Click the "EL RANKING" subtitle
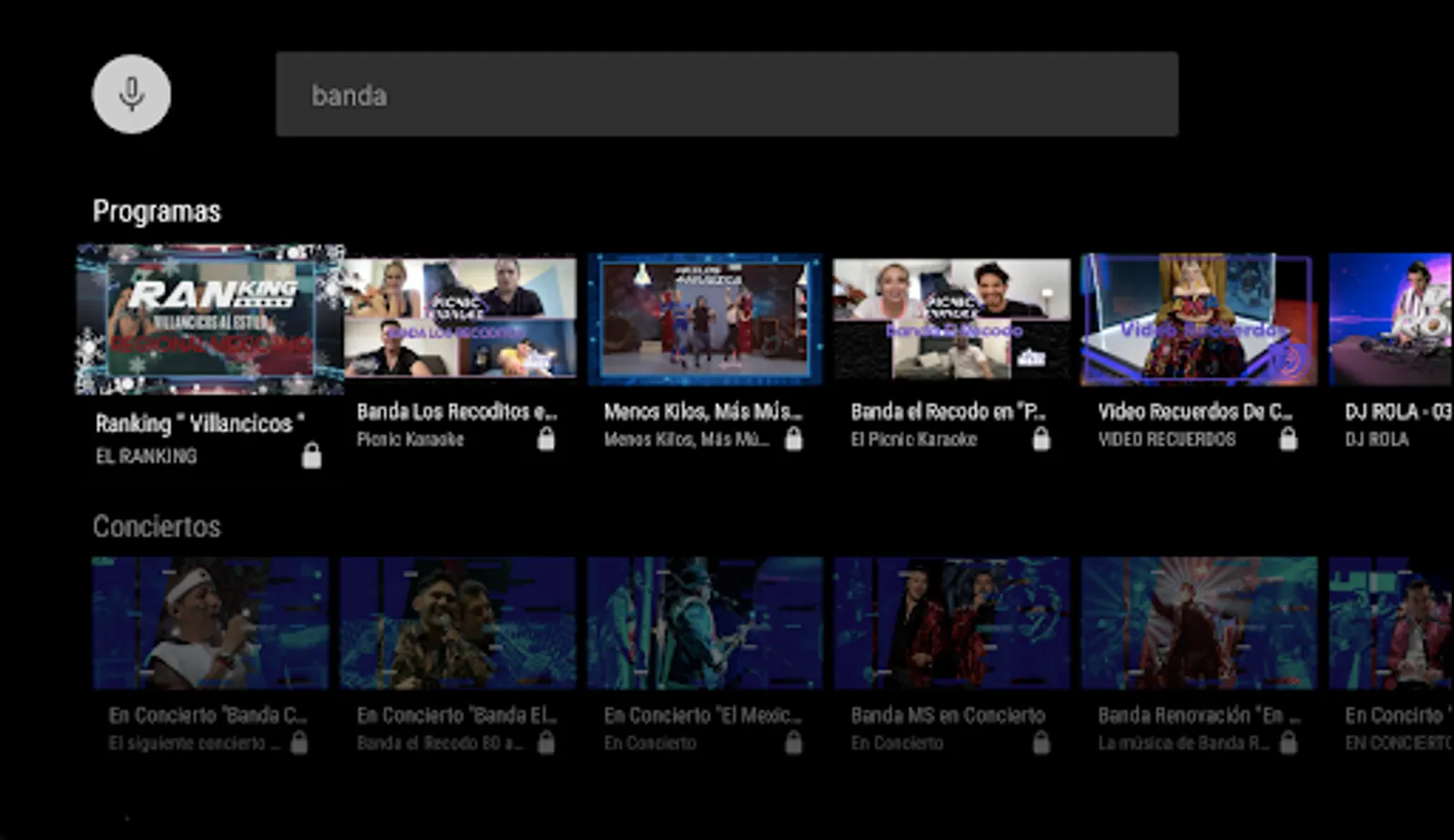1454x840 pixels. pos(147,456)
